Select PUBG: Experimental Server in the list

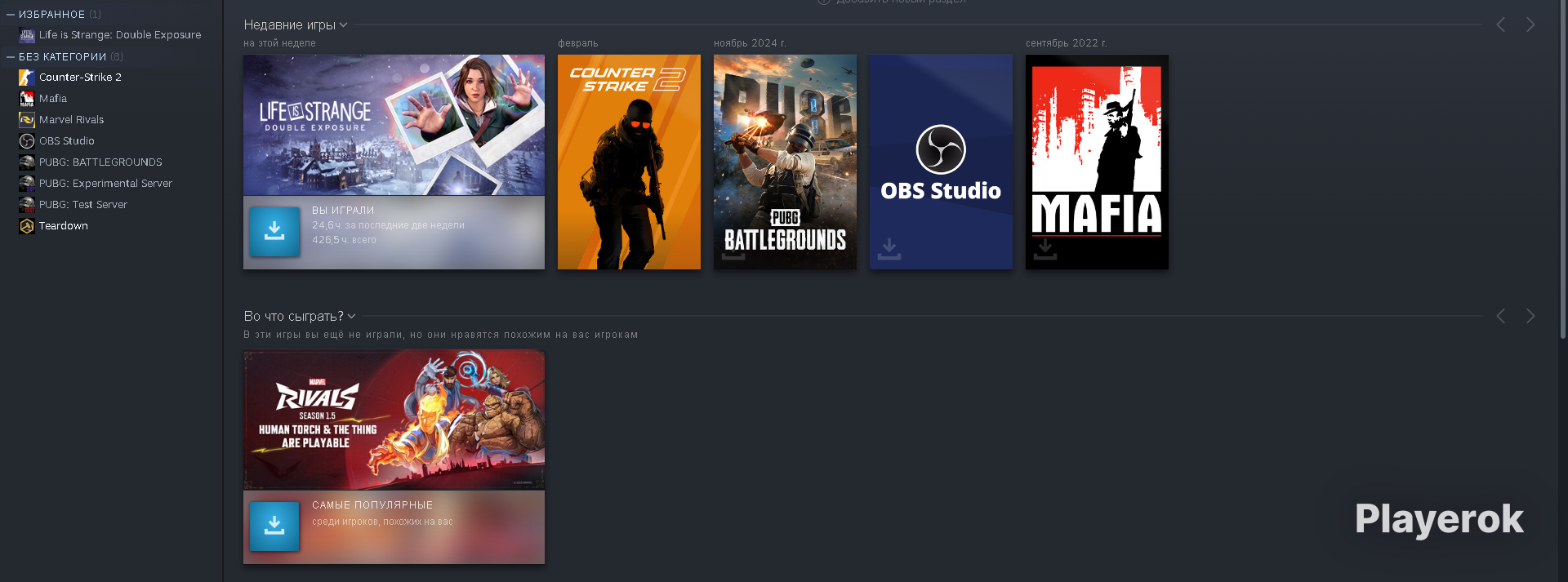105,184
